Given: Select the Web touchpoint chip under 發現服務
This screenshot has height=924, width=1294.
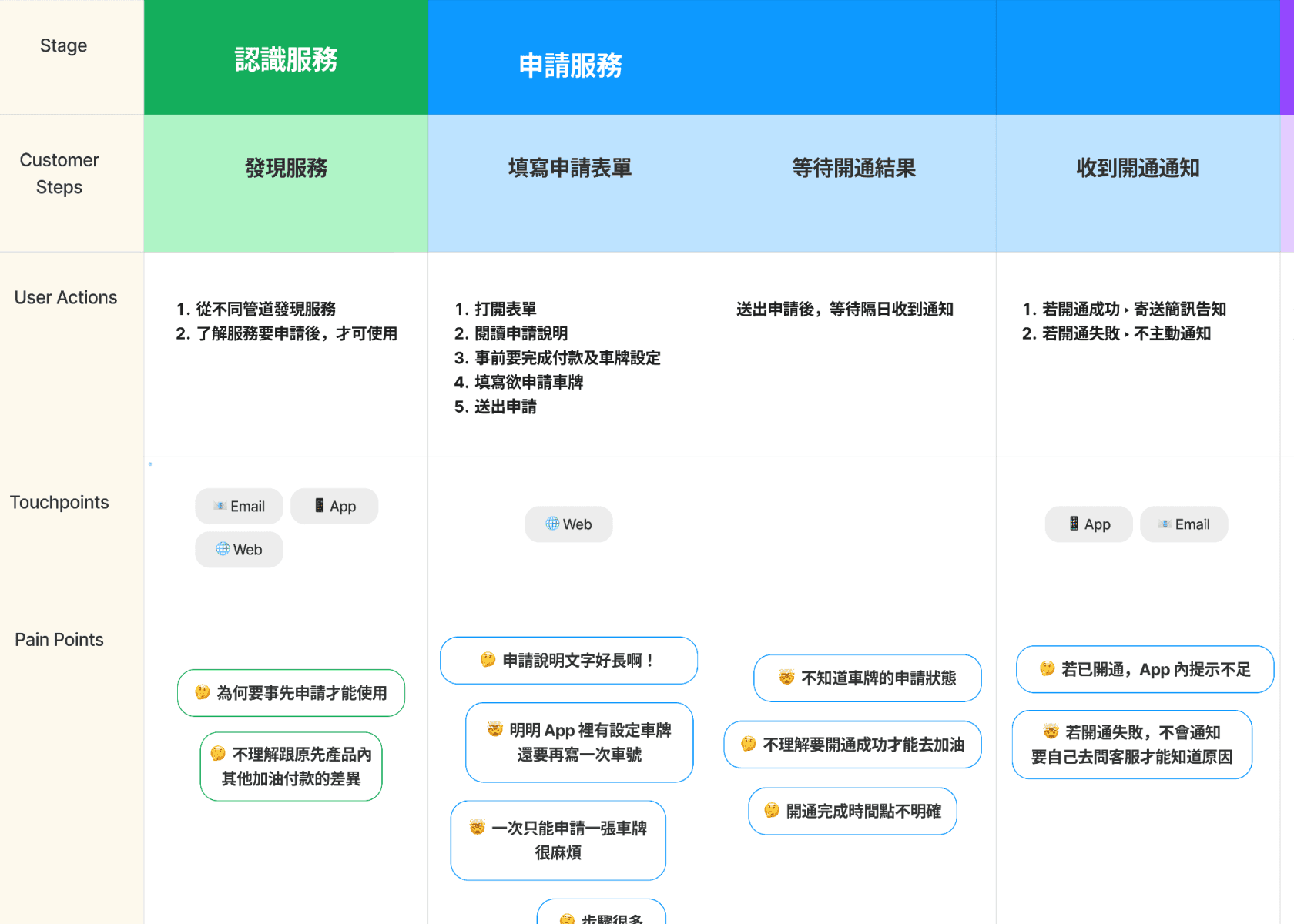Looking at the screenshot, I should tap(239, 550).
